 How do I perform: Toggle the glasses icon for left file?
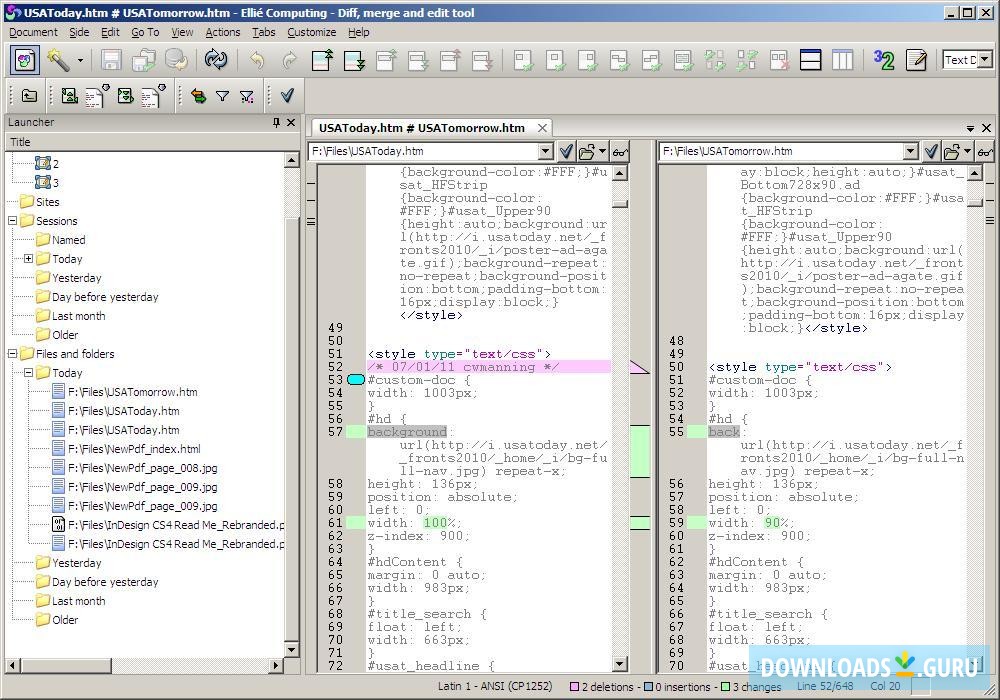click(620, 152)
